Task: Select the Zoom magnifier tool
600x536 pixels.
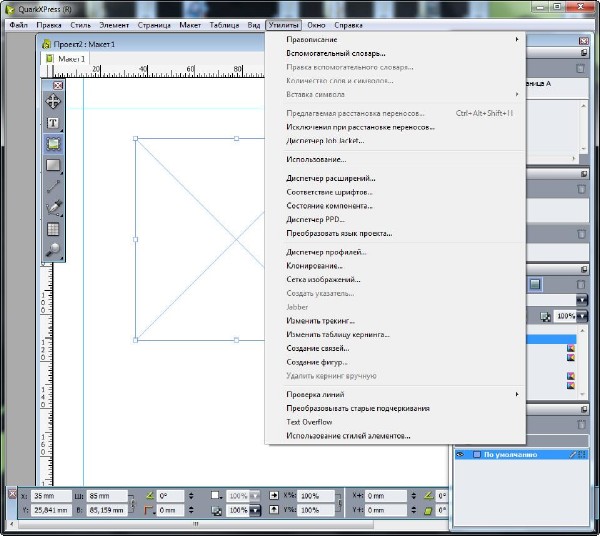Action: point(54,249)
